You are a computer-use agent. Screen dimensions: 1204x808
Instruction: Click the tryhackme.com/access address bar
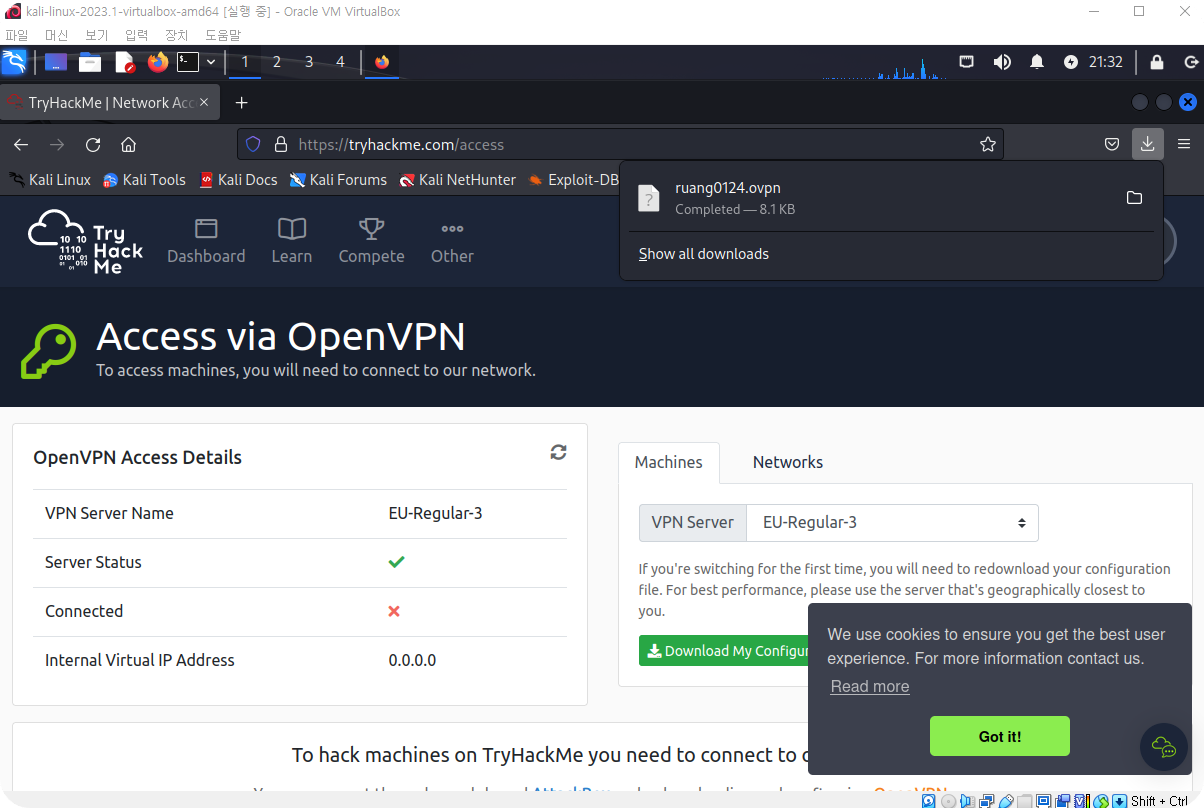[620, 144]
